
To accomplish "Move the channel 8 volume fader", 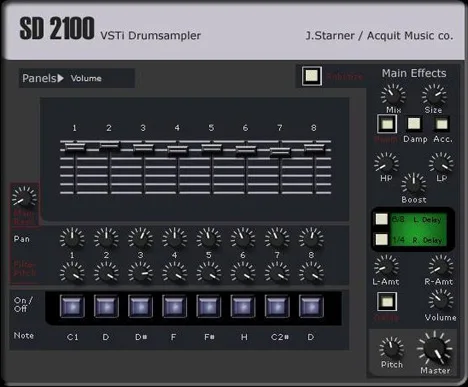I will pos(314,148).
